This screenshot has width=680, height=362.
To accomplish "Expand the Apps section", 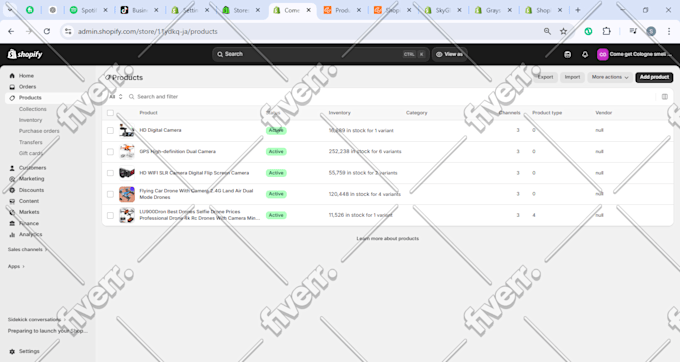I will [16, 267].
